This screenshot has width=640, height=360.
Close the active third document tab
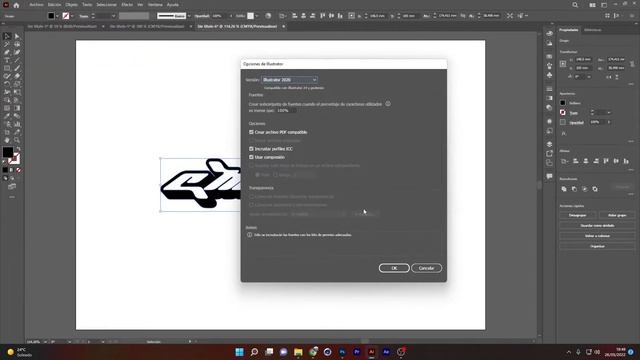tap(283, 27)
